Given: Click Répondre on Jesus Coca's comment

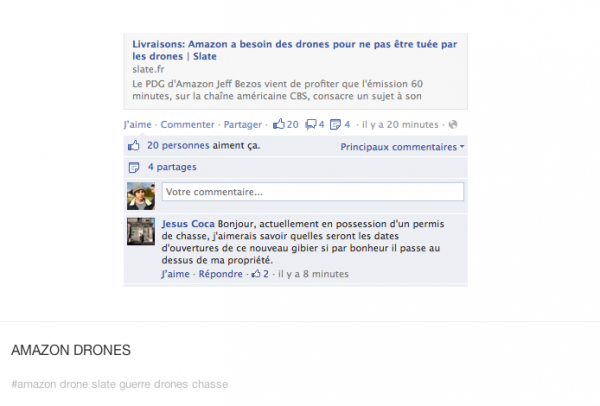Looking at the screenshot, I should click(x=220, y=274).
